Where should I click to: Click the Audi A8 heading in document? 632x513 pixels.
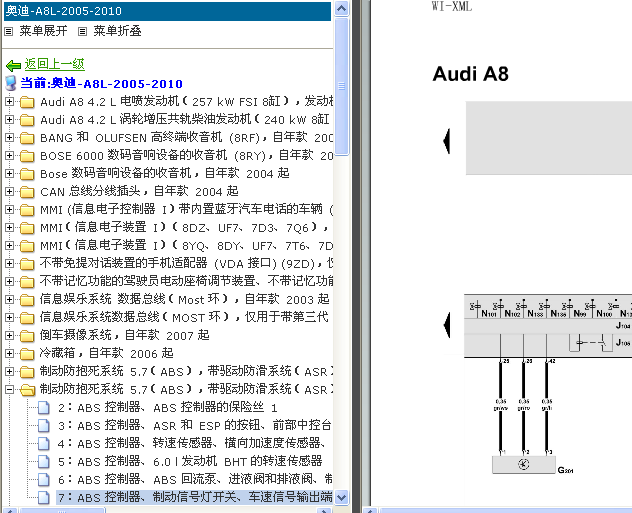pyautogui.click(x=470, y=74)
